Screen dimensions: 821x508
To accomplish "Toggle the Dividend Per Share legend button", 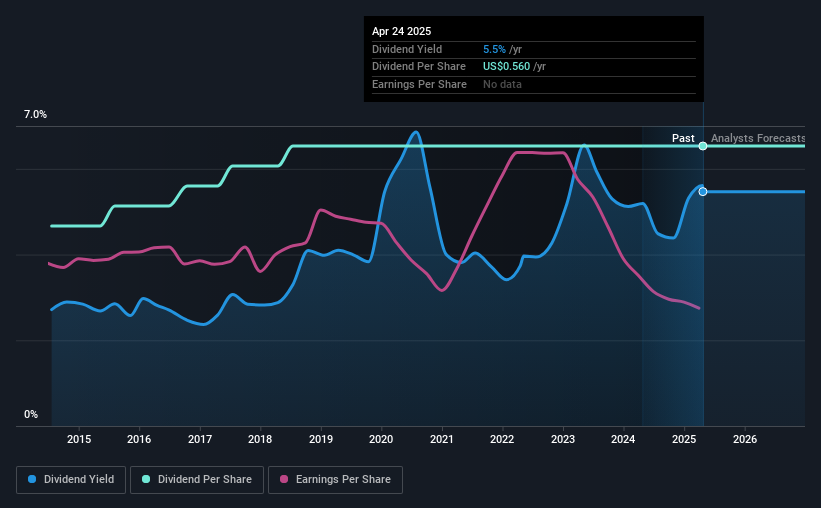I will point(197,480).
